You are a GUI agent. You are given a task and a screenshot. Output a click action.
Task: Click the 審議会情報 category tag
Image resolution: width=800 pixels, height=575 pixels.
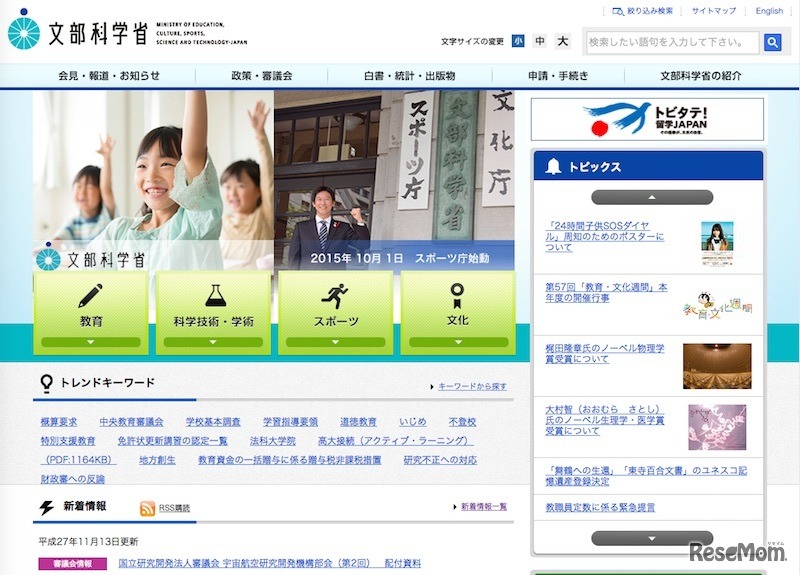tap(72, 564)
